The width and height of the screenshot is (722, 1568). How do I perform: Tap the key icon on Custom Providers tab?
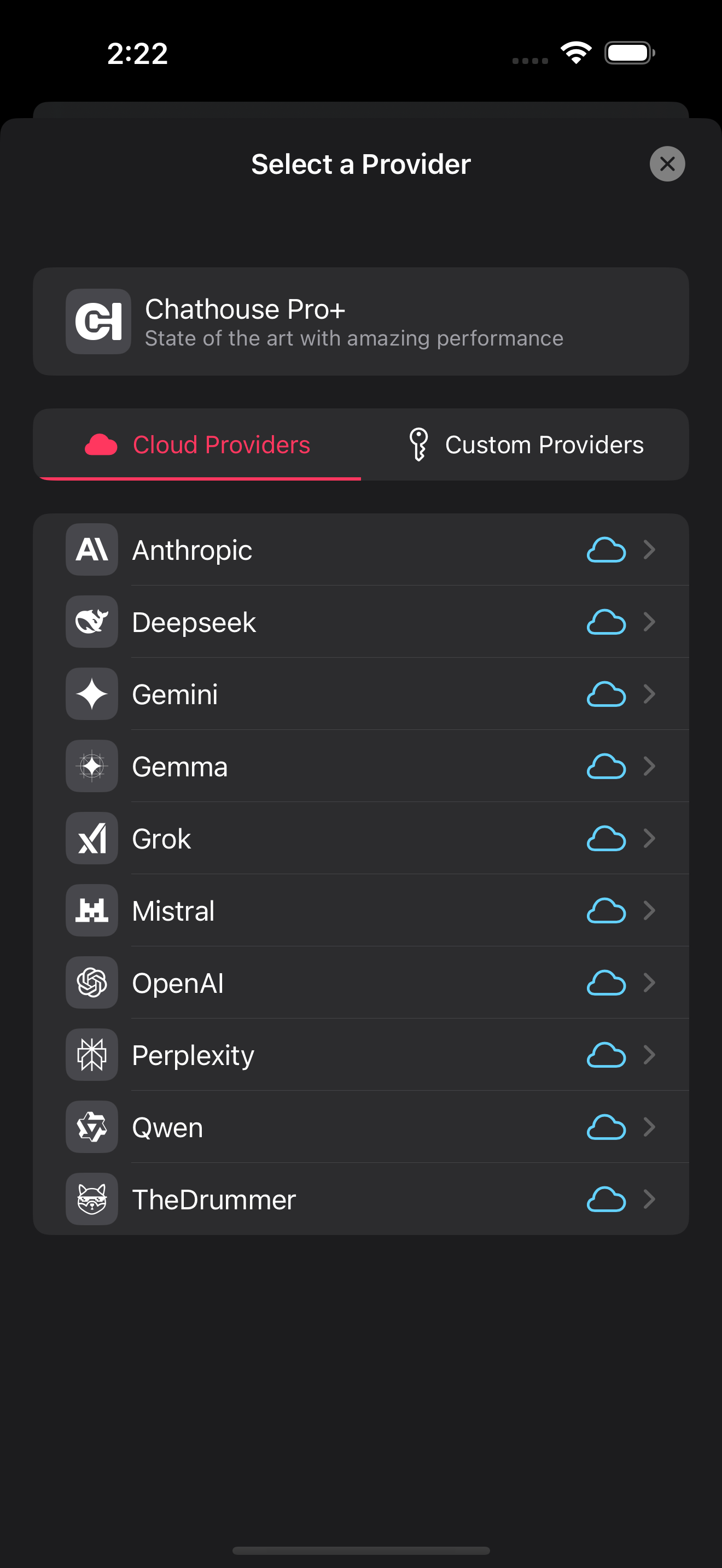[x=418, y=444]
